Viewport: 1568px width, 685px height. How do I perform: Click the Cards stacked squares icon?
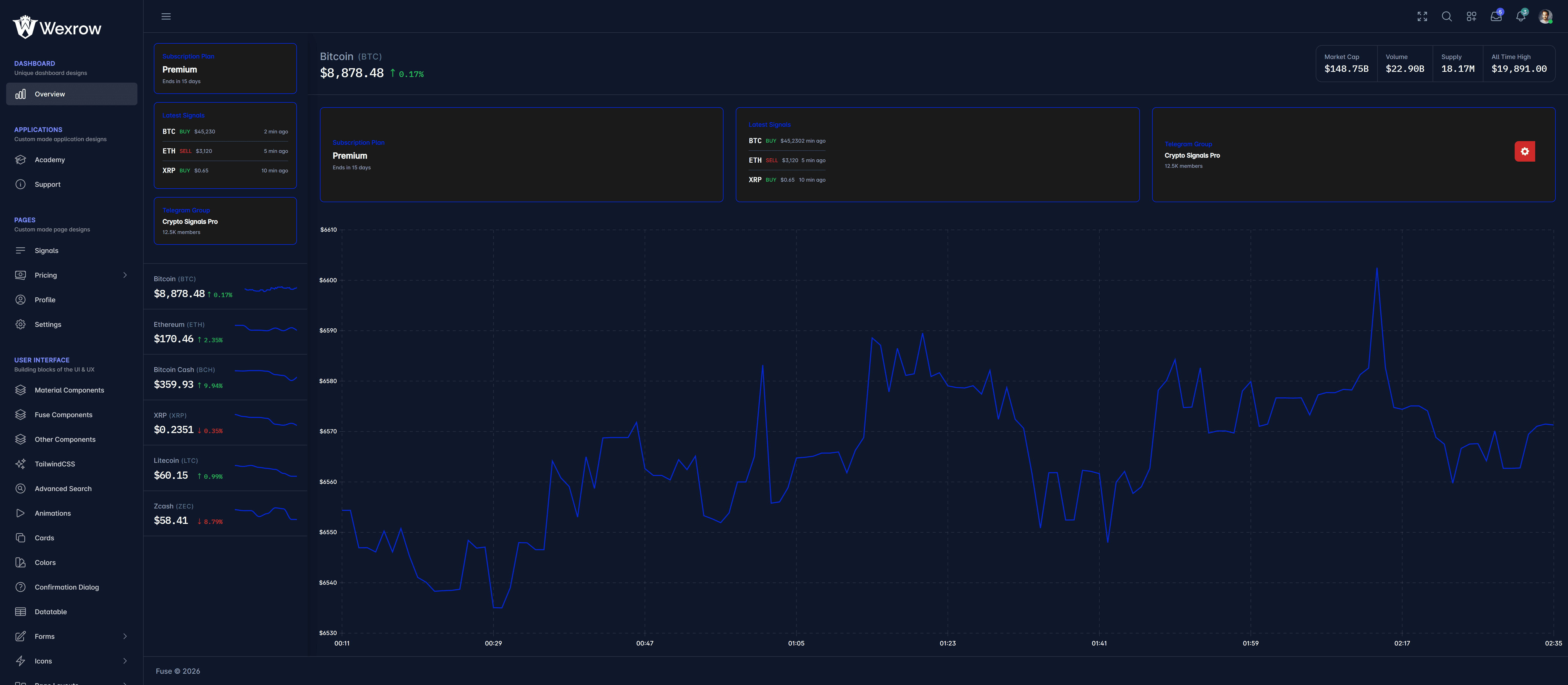(x=21, y=538)
